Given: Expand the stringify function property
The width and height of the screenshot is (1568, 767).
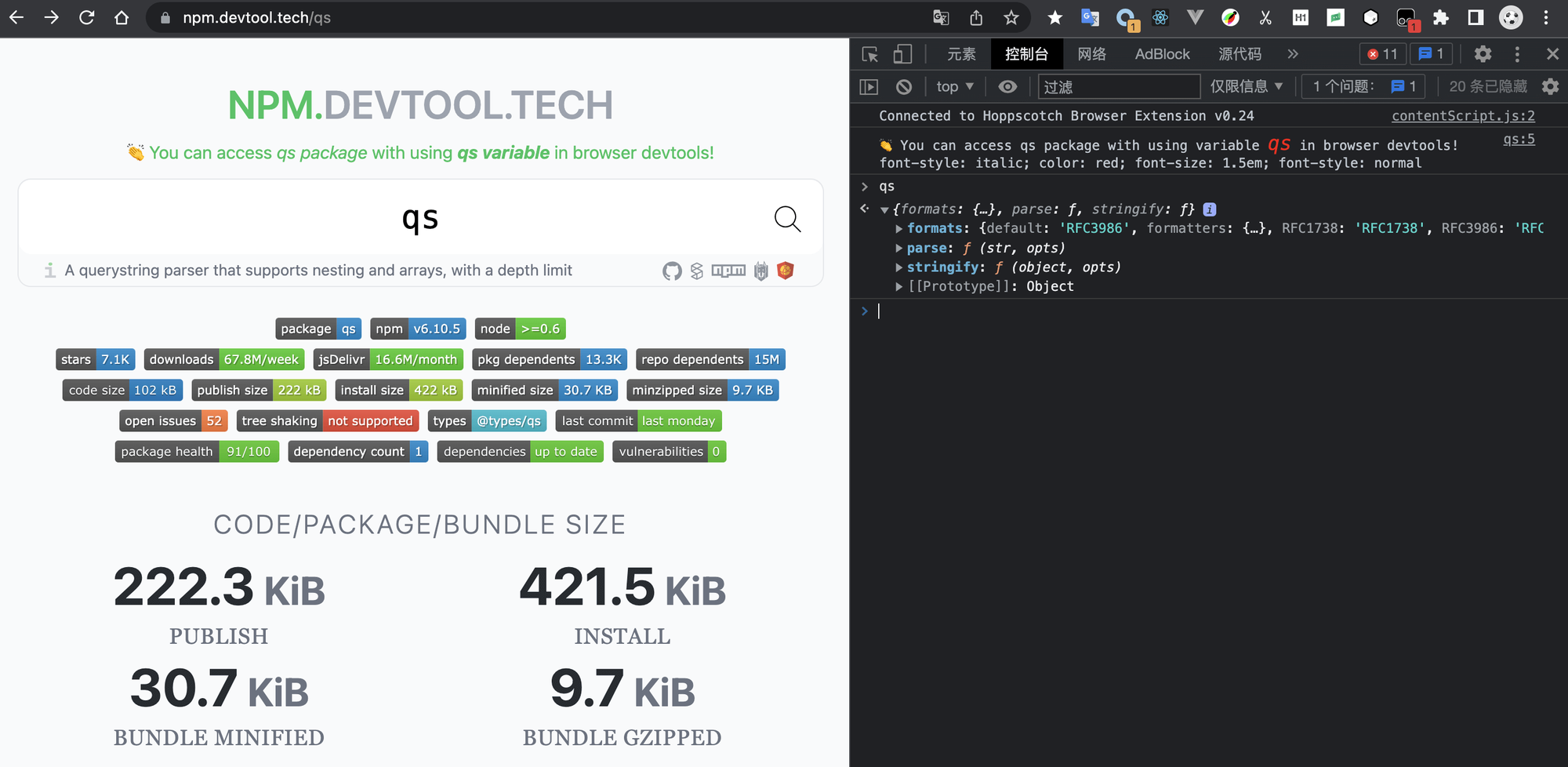Looking at the screenshot, I should (898, 267).
